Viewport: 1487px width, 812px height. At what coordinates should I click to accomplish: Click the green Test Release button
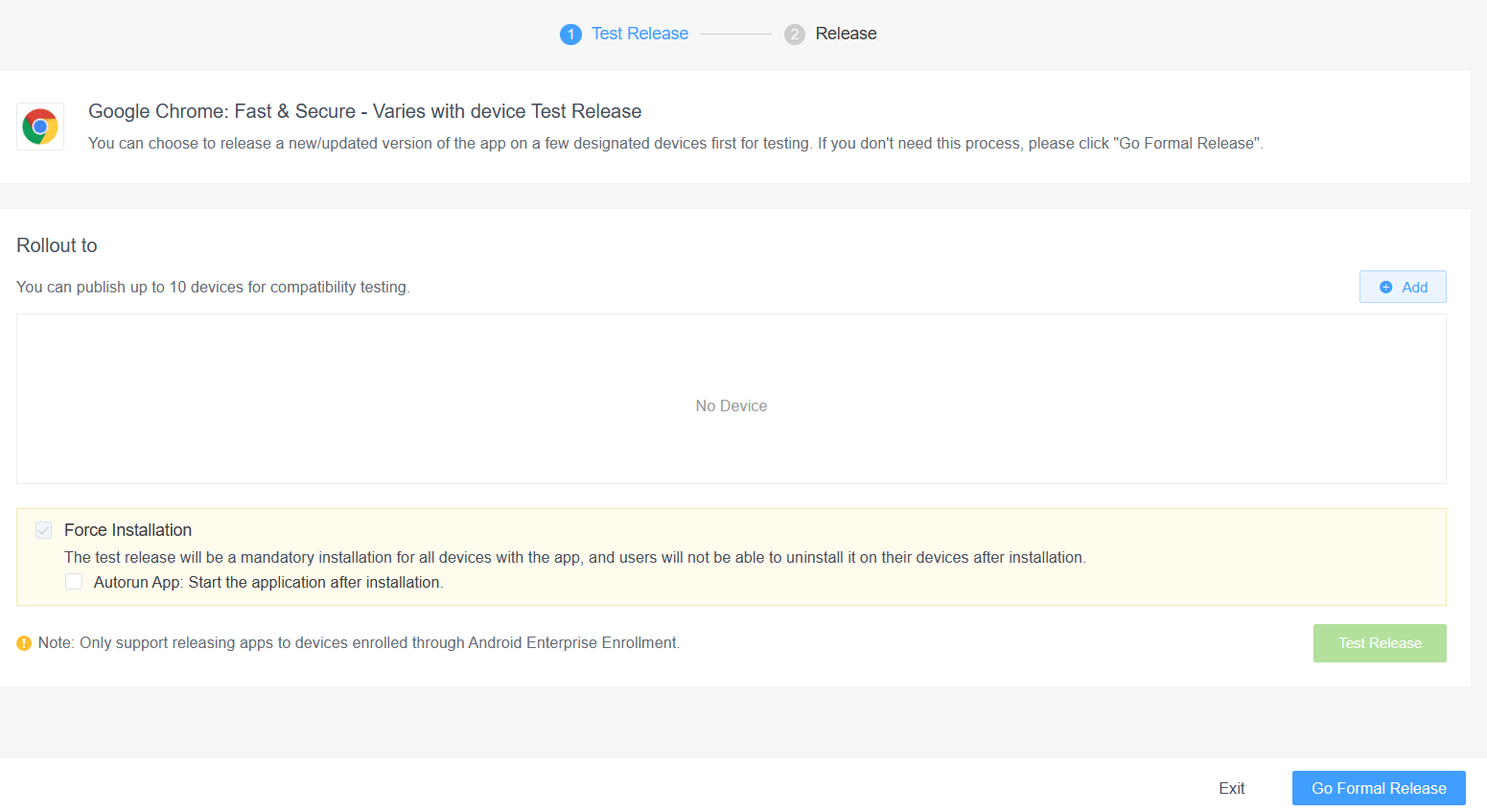pos(1380,643)
